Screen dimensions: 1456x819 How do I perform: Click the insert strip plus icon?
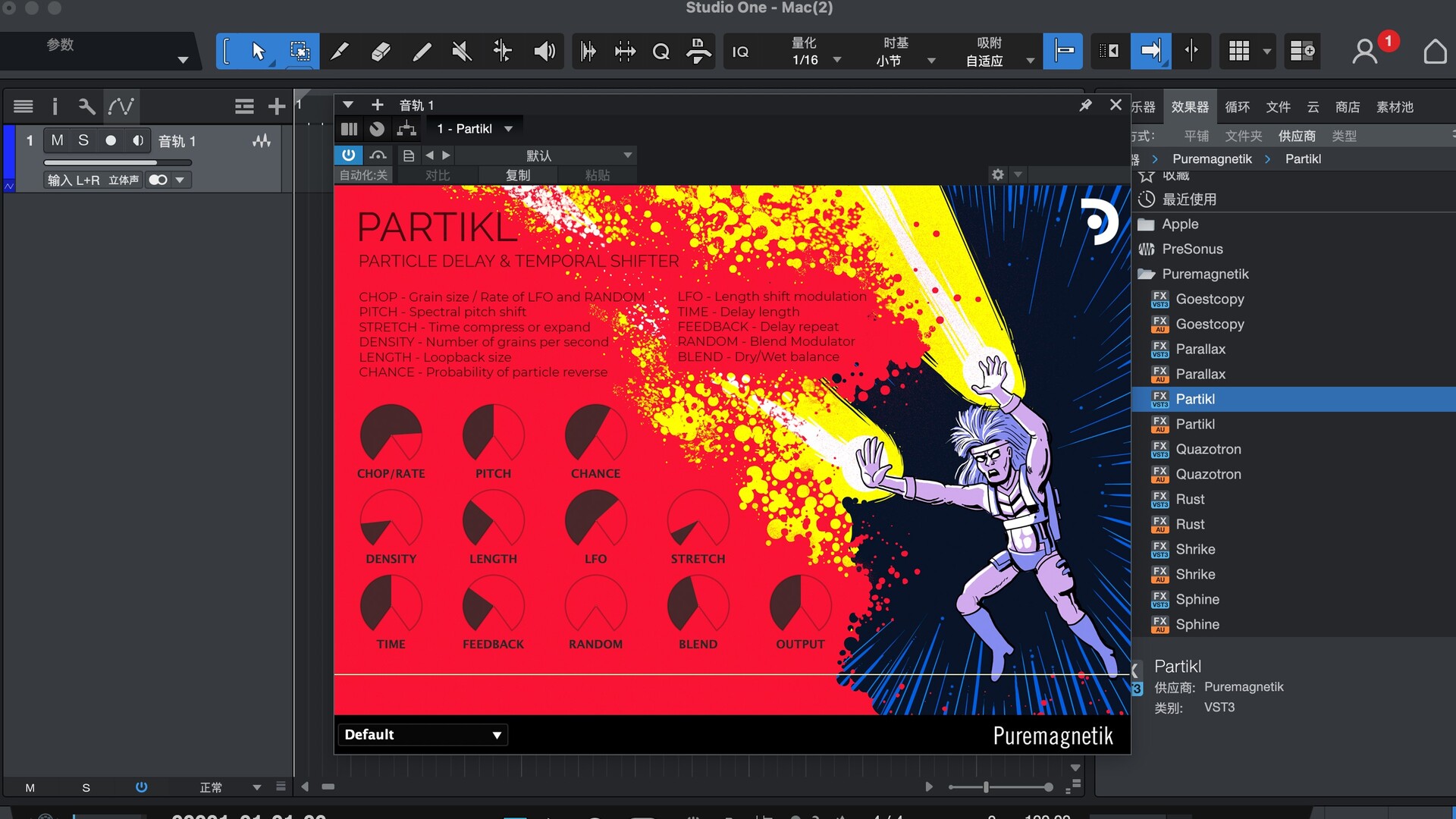pyautogui.click(x=377, y=105)
